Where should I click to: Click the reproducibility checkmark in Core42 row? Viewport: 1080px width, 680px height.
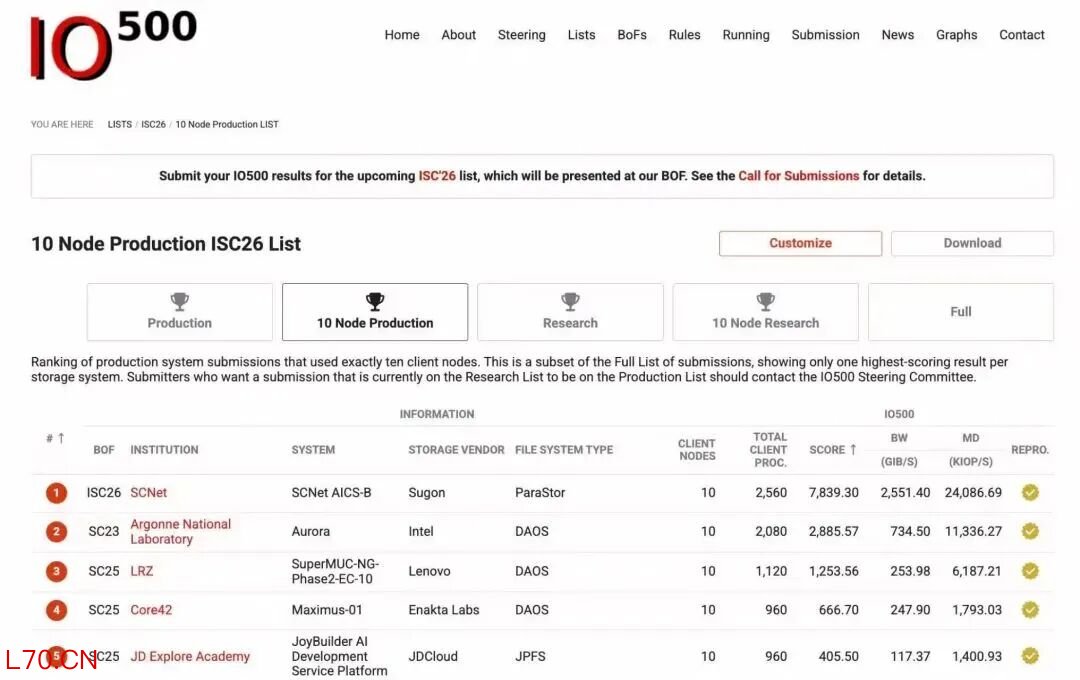[1030, 609]
